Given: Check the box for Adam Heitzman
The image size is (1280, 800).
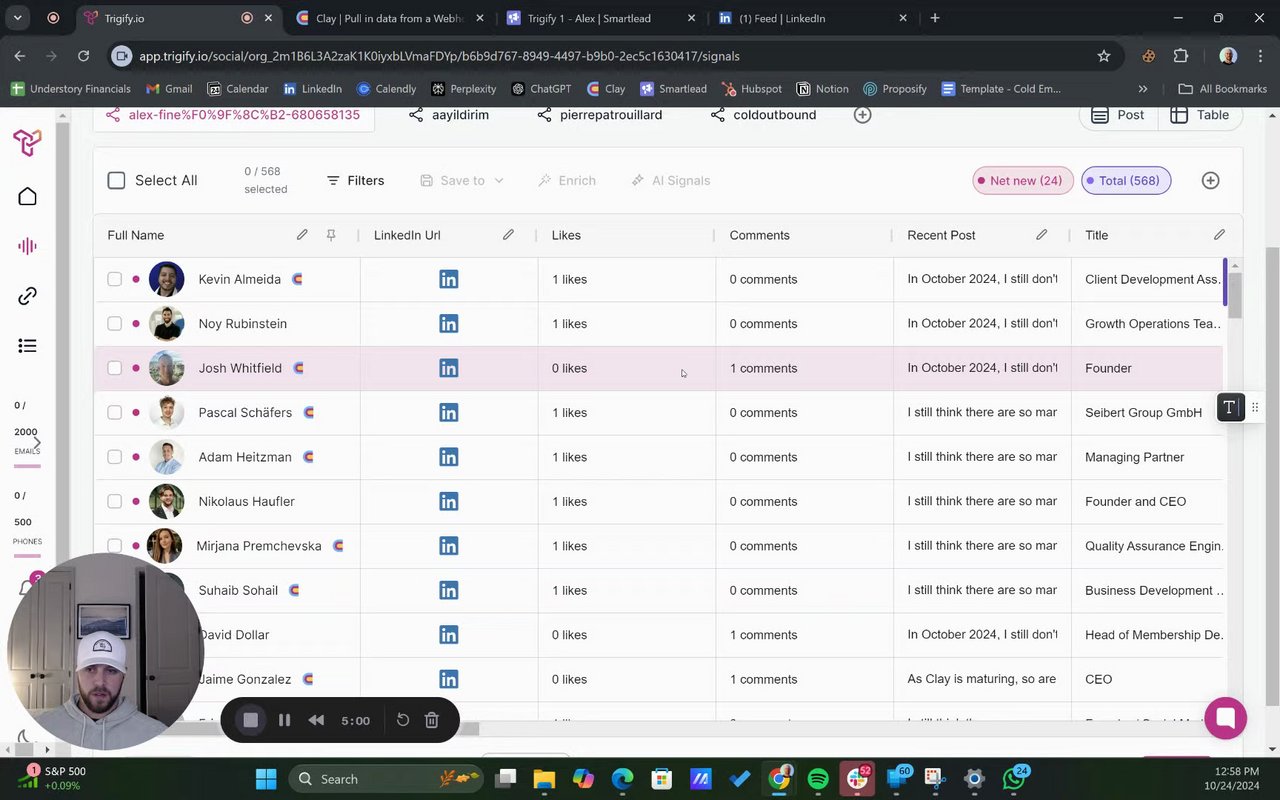Looking at the screenshot, I should 114,457.
